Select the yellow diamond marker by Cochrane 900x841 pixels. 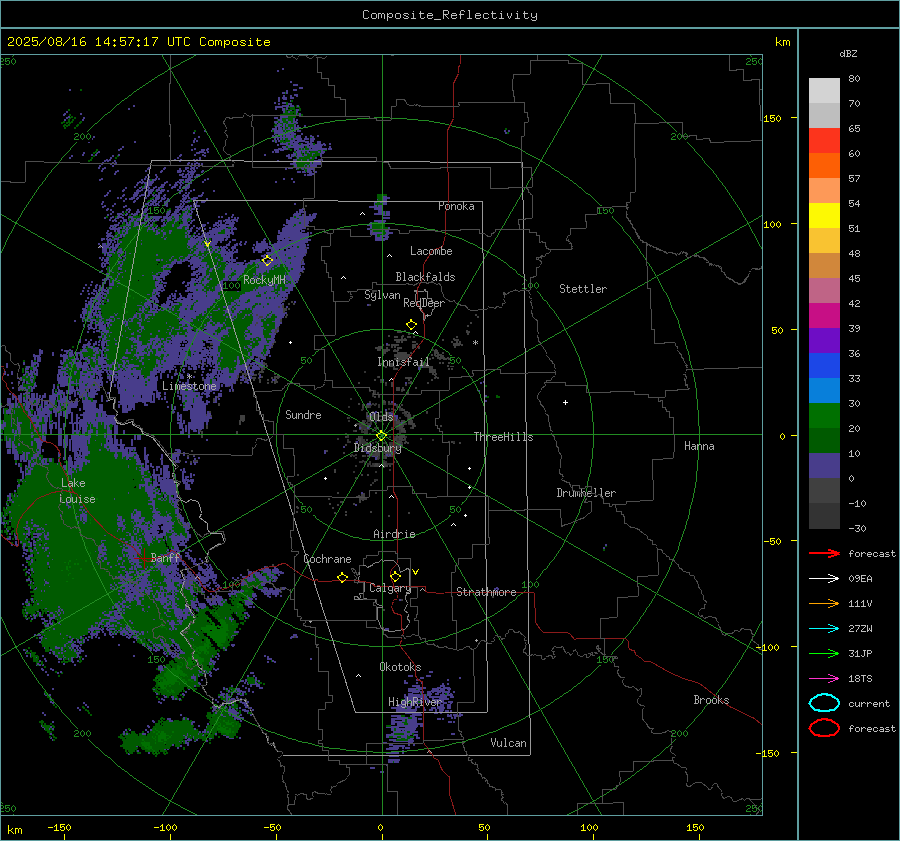(342, 578)
